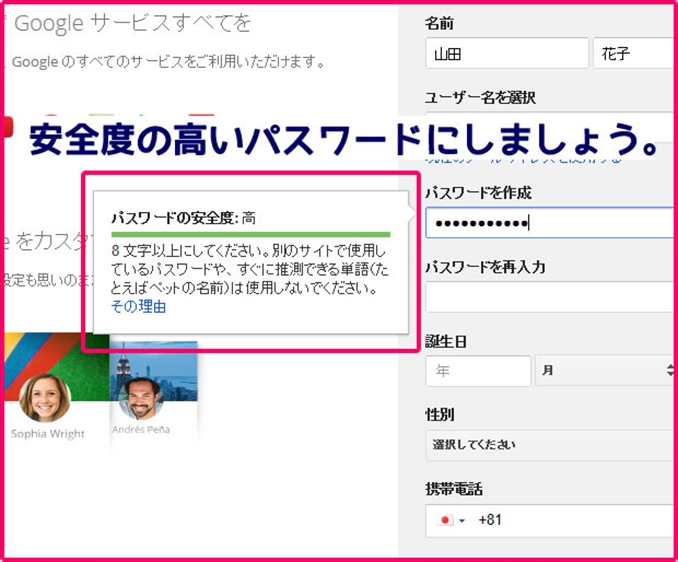This screenshot has height=562, width=678.
Task: Expand the phone country code arrow
Action: pyautogui.click(x=462, y=521)
